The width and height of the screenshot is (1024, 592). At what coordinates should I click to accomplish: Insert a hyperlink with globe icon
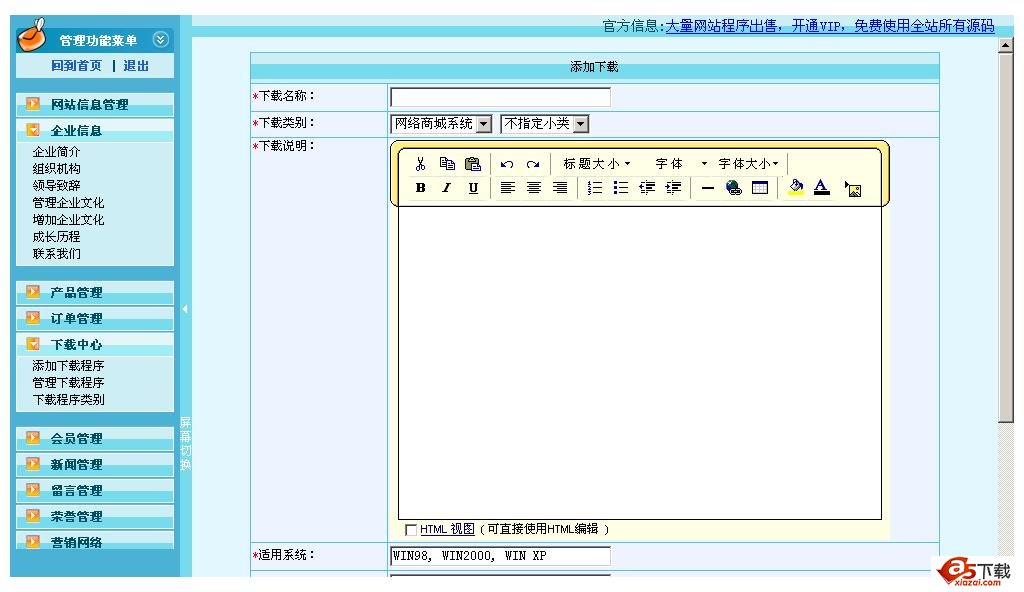coord(733,188)
